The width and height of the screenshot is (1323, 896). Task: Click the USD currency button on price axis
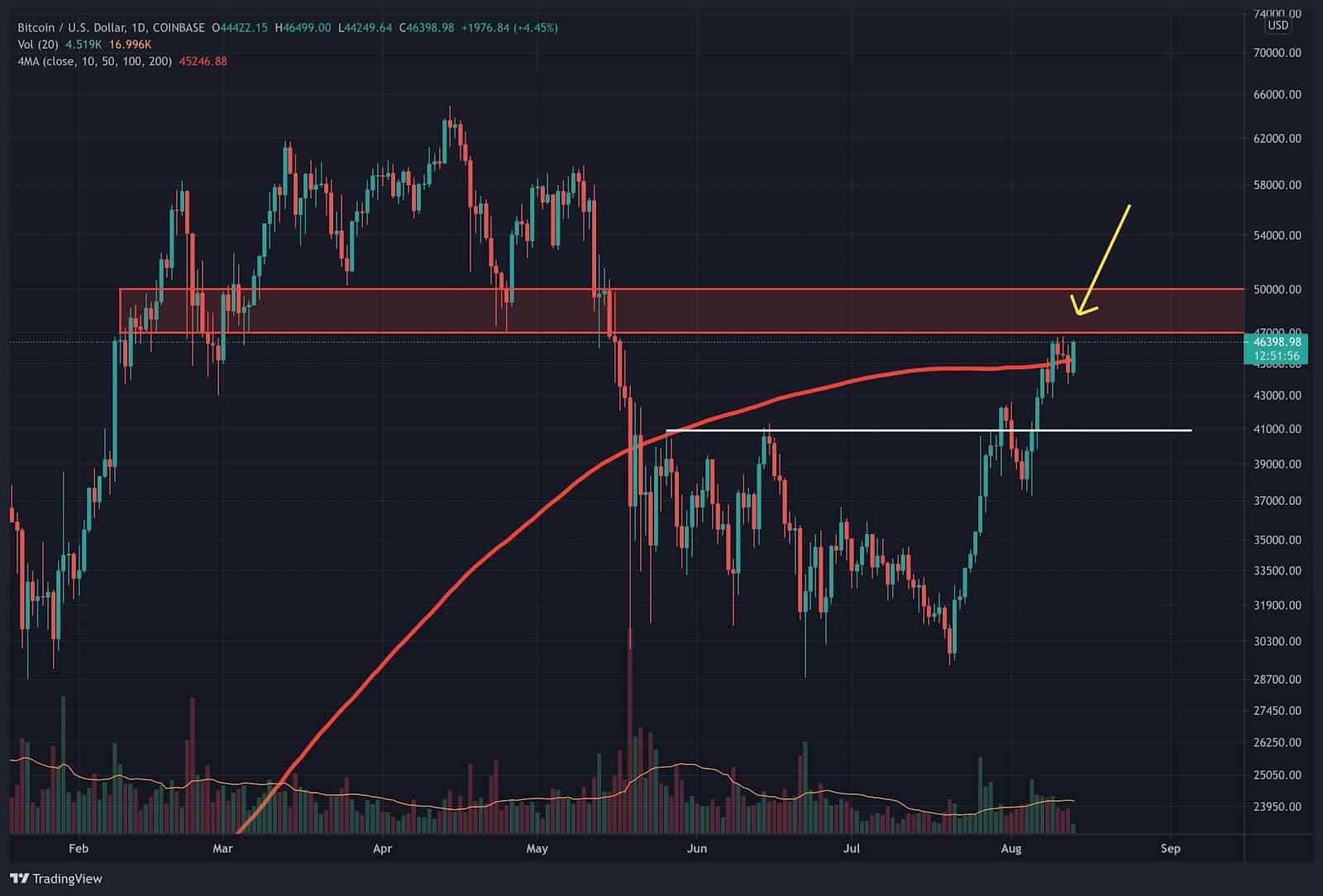tap(1278, 26)
